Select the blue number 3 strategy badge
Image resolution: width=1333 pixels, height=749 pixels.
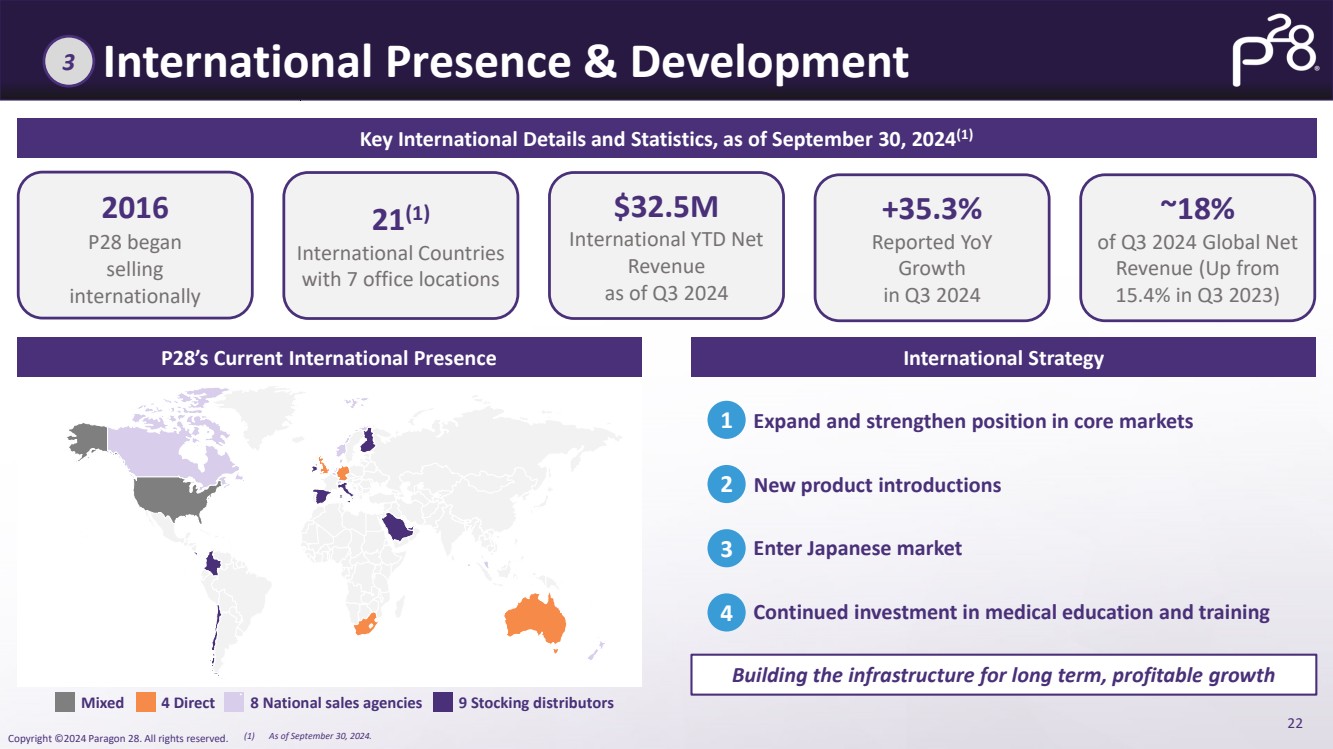pyautogui.click(x=727, y=549)
